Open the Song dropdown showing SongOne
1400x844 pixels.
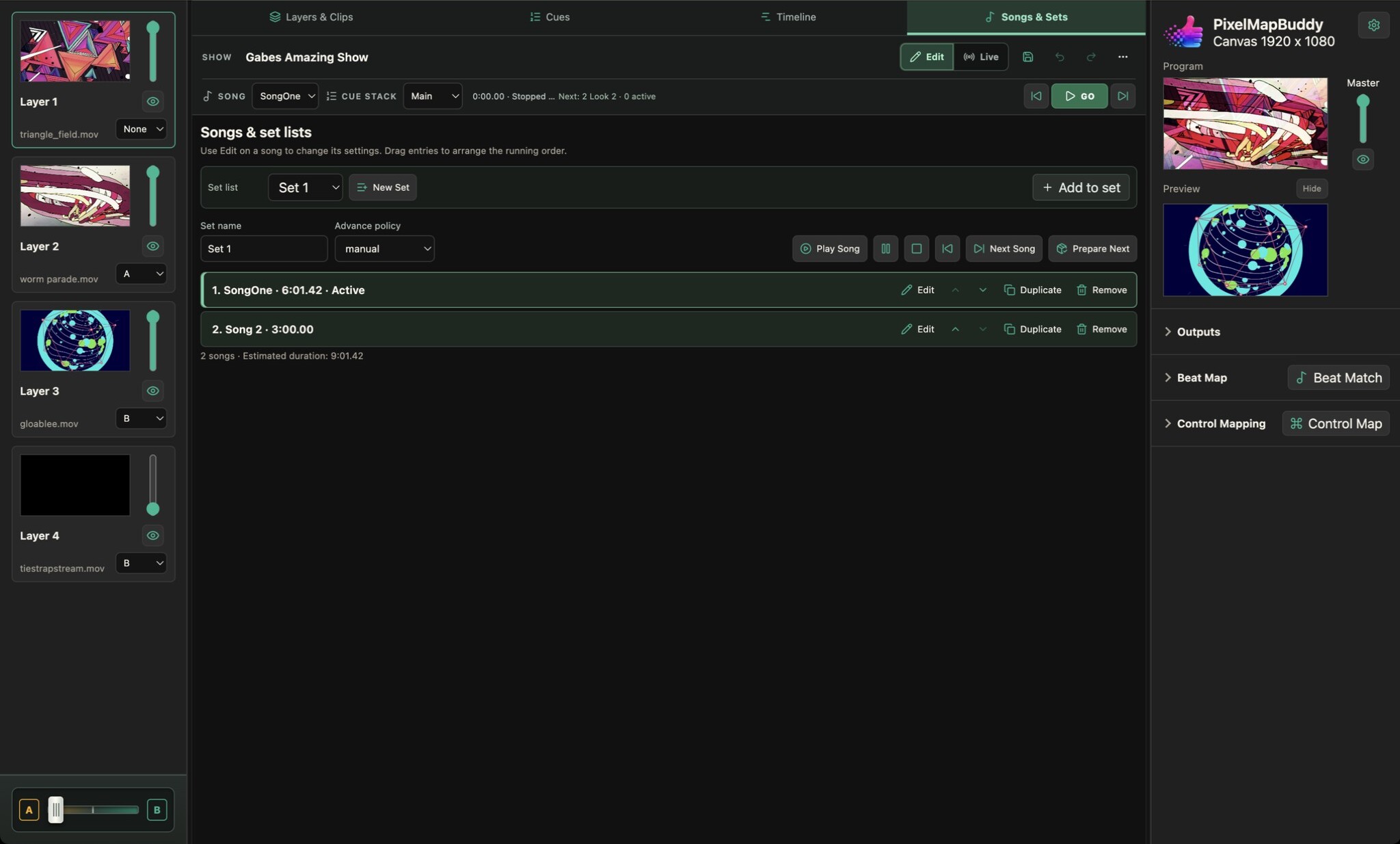[285, 96]
